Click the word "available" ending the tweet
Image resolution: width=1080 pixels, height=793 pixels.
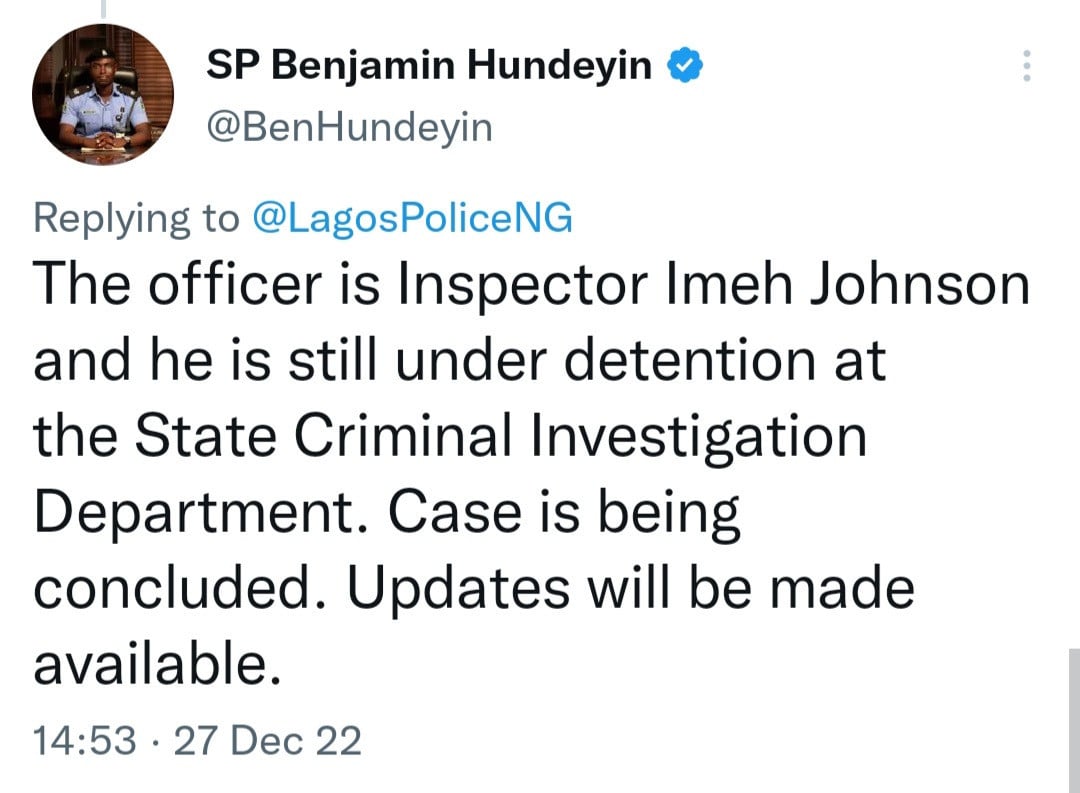click(x=150, y=665)
